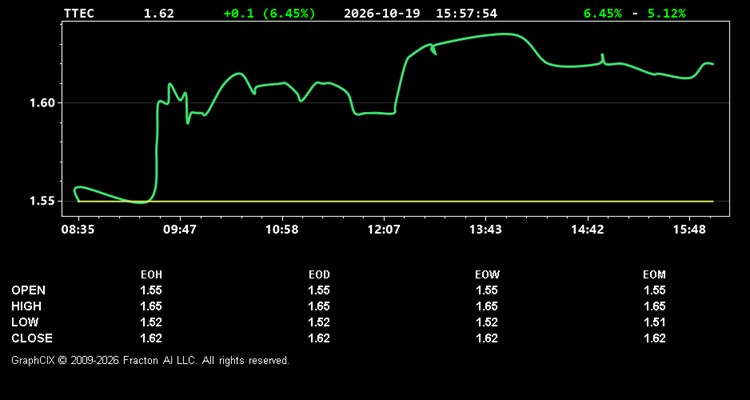Select the current price 1.62 in header
This screenshot has height=400, width=750.
tap(159, 13)
